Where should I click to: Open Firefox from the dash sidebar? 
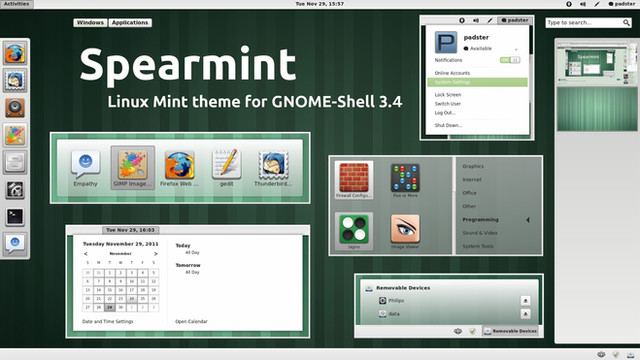pyautogui.click(x=15, y=54)
